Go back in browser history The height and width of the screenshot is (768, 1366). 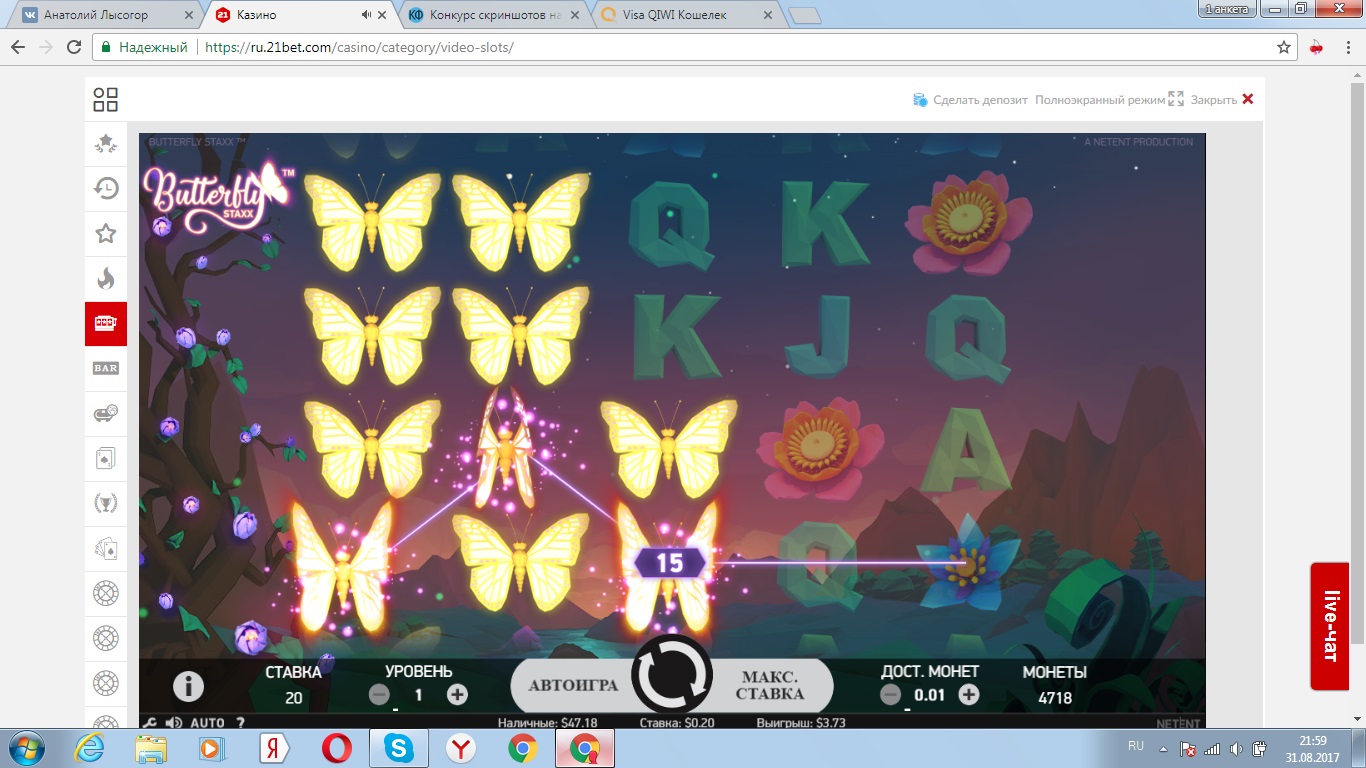[18, 47]
